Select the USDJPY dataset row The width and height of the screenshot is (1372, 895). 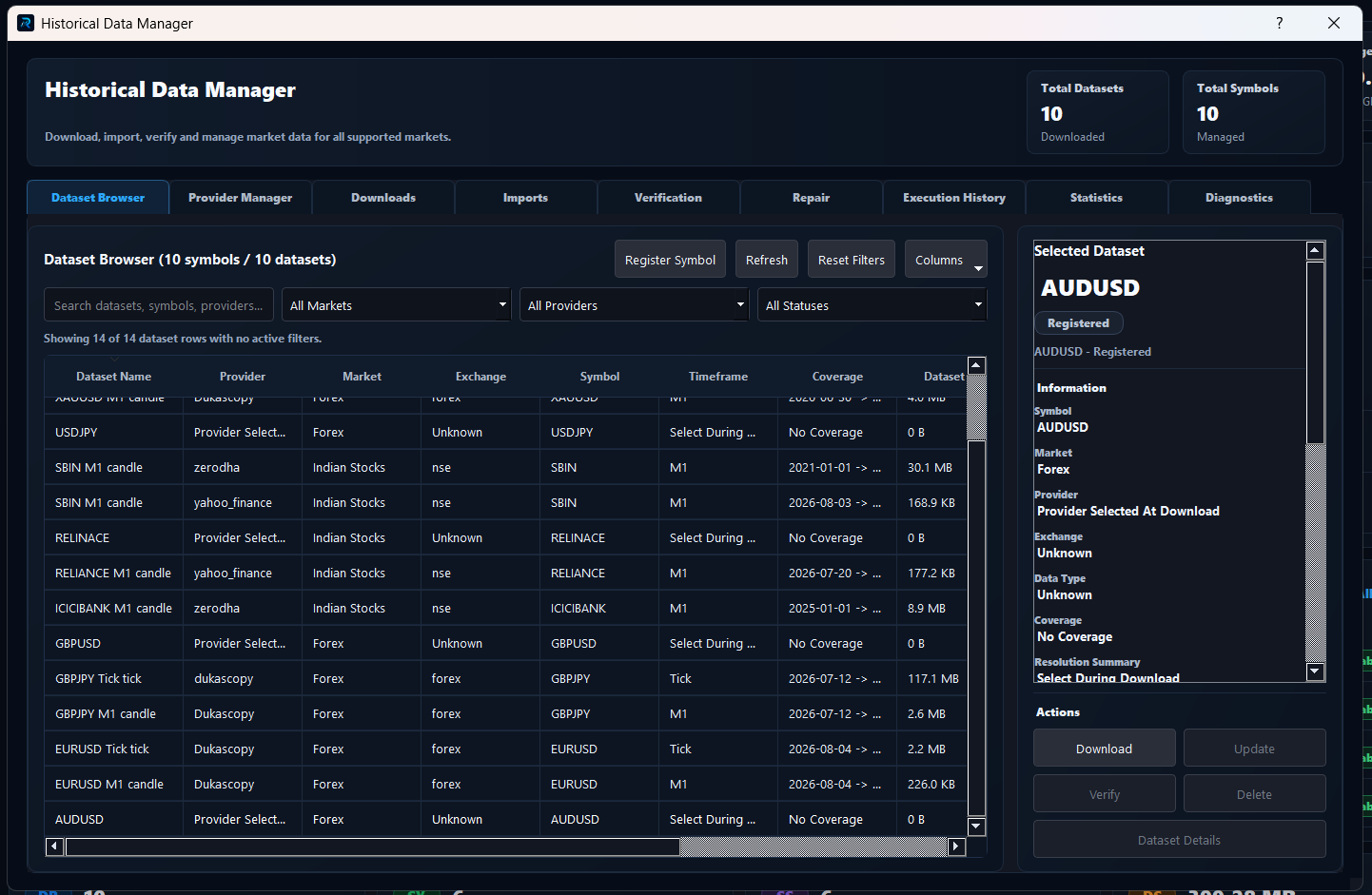506,432
